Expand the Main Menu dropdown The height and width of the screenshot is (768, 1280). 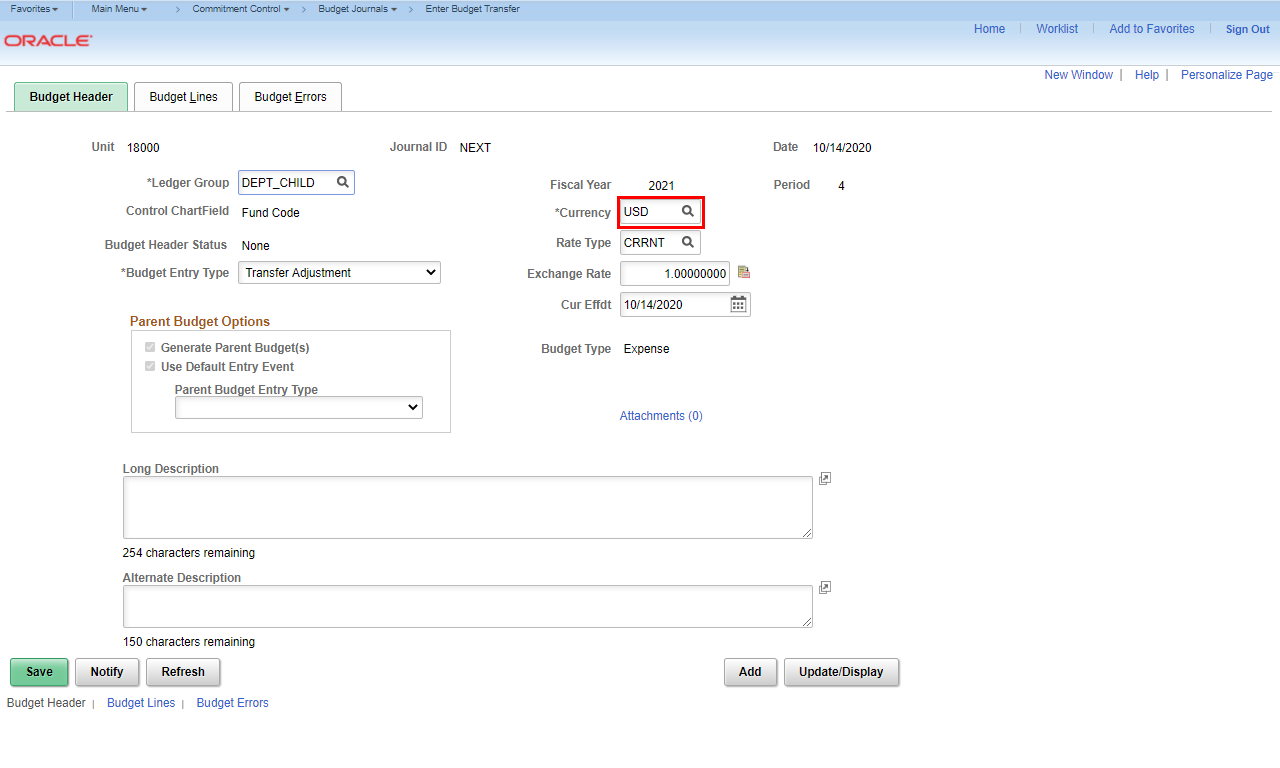[x=119, y=9]
